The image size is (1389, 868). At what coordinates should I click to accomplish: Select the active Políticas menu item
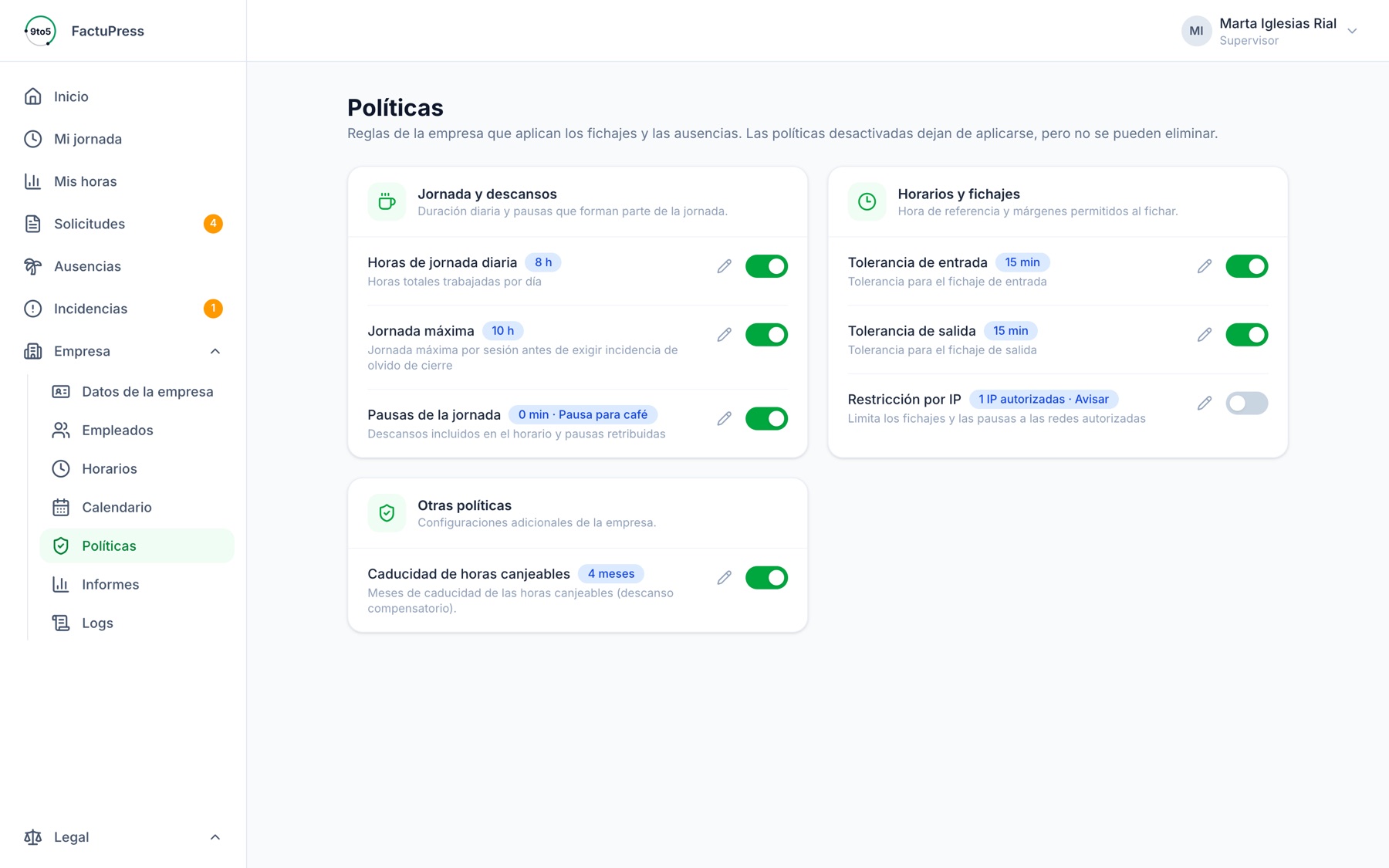(137, 546)
